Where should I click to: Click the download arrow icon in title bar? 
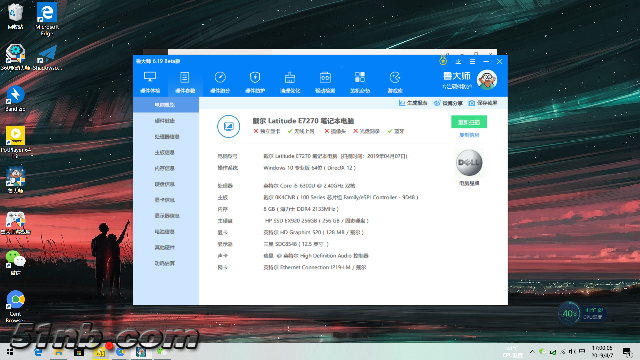point(458,62)
